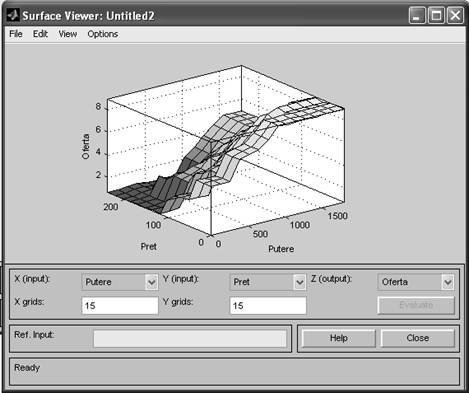Click the Evaluate button
The height and width of the screenshot is (393, 469).
point(416,305)
